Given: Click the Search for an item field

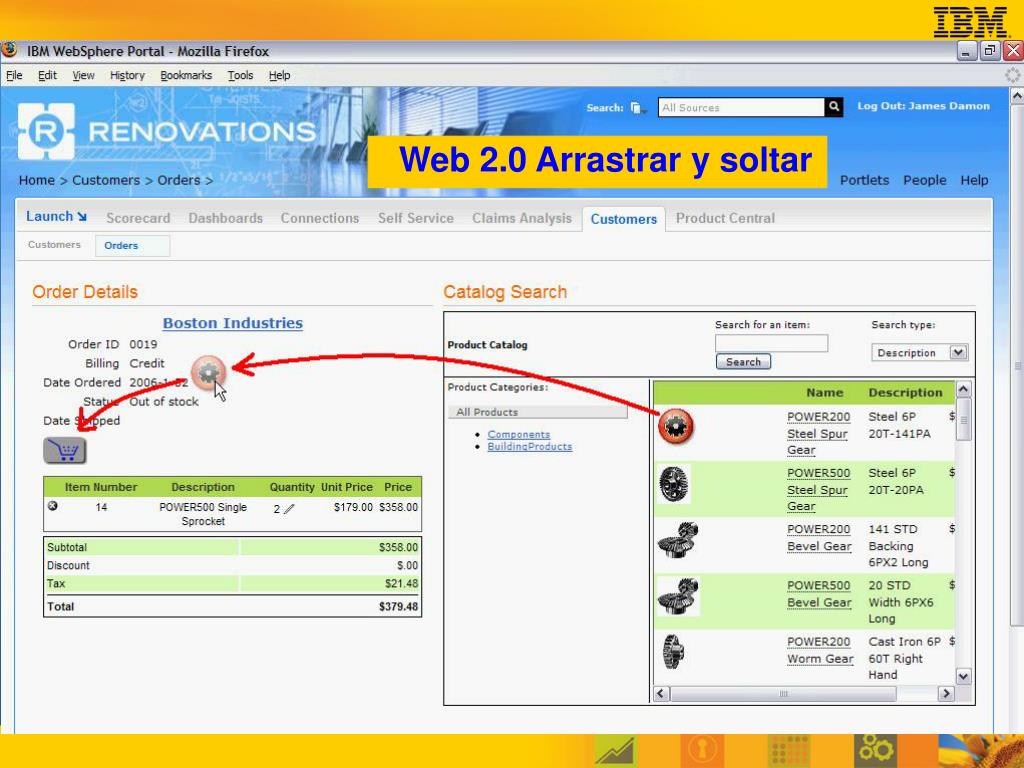Looking at the screenshot, I should (771, 343).
